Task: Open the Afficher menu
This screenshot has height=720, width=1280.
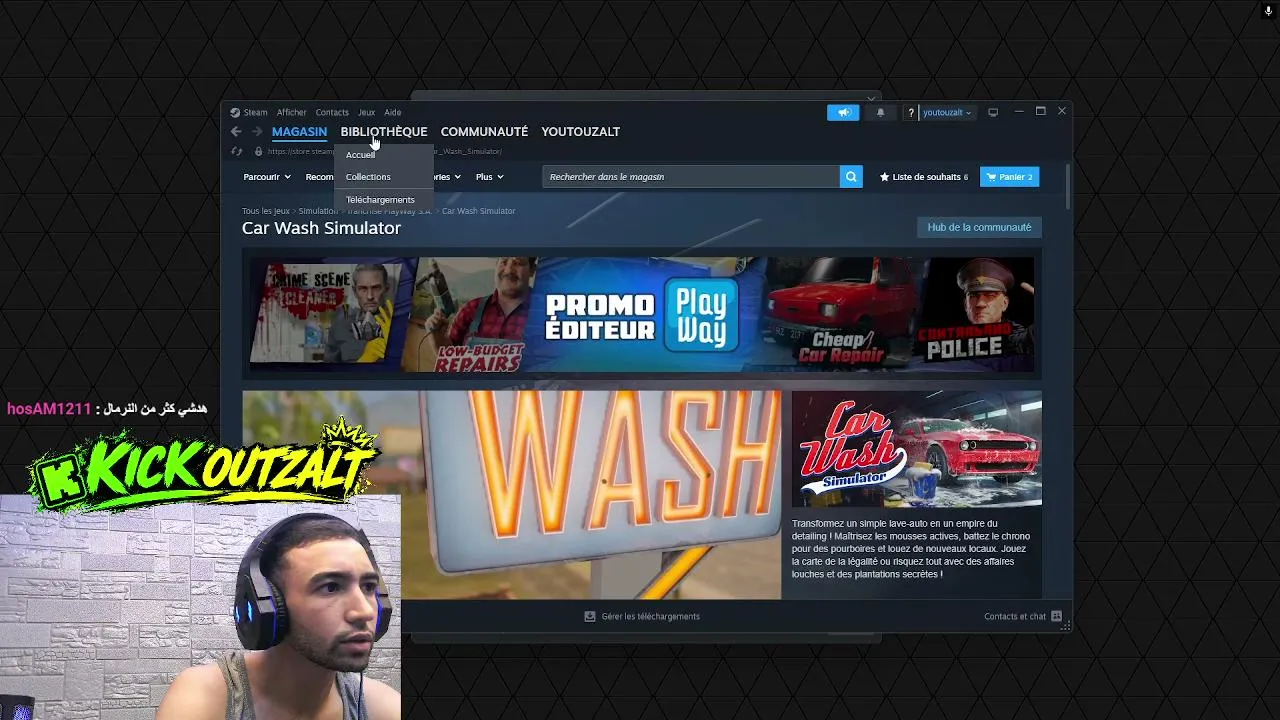Action: 292,112
